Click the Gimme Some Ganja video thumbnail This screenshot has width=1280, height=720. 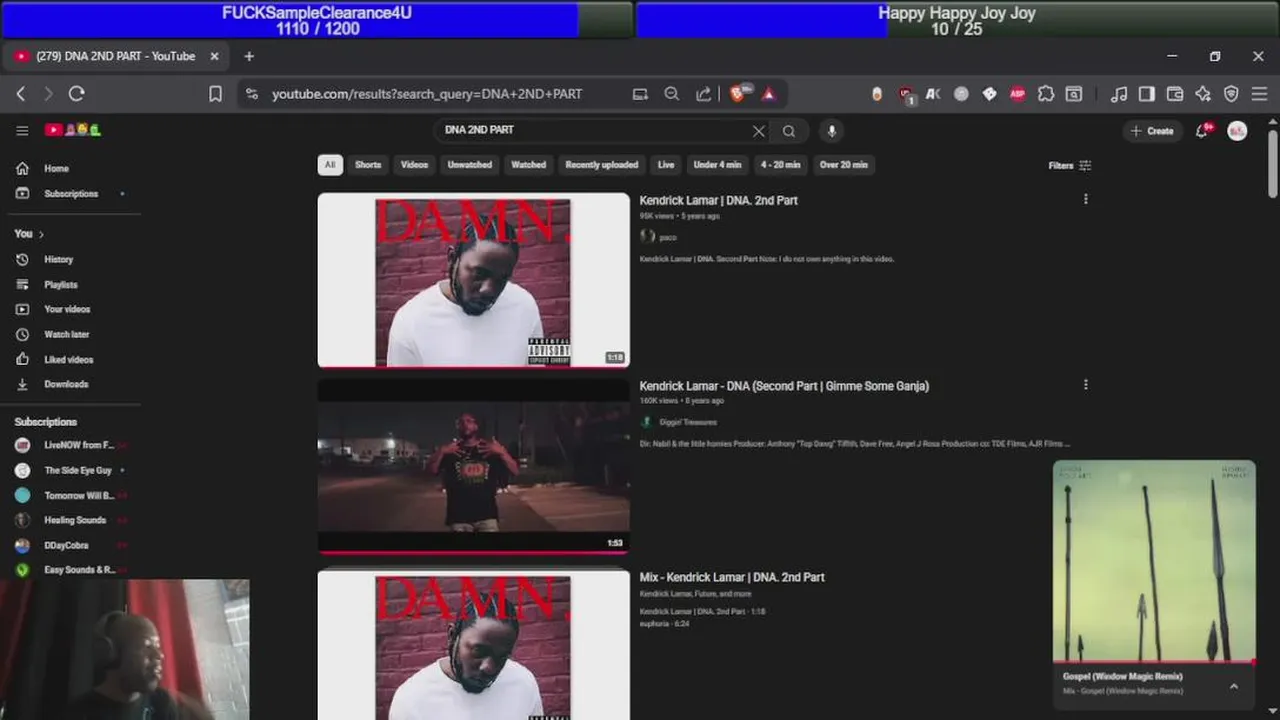(x=474, y=466)
